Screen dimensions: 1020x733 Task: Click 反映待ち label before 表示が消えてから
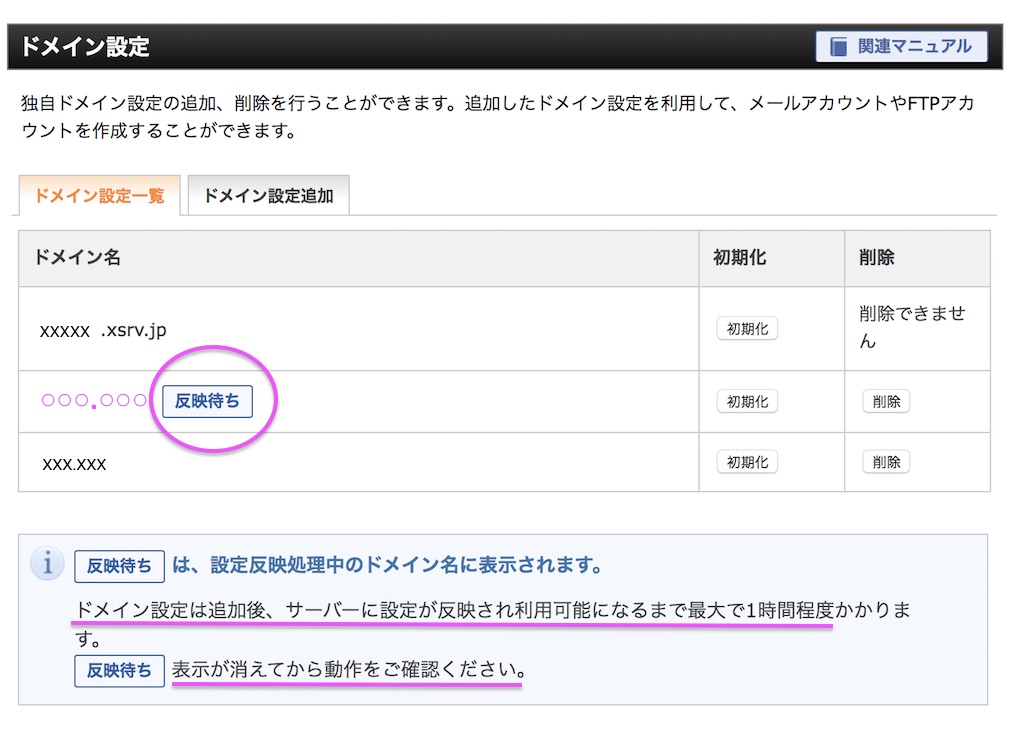[119, 671]
